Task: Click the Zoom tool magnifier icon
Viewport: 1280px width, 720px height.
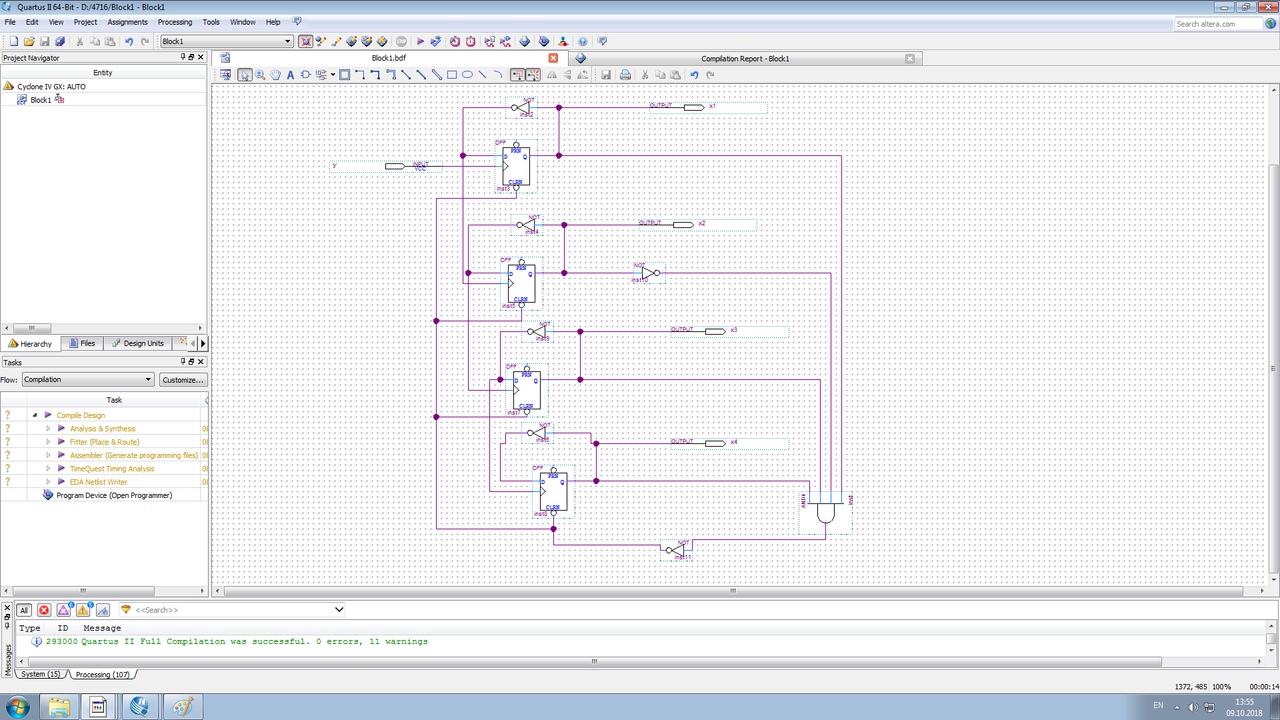Action: coord(260,75)
